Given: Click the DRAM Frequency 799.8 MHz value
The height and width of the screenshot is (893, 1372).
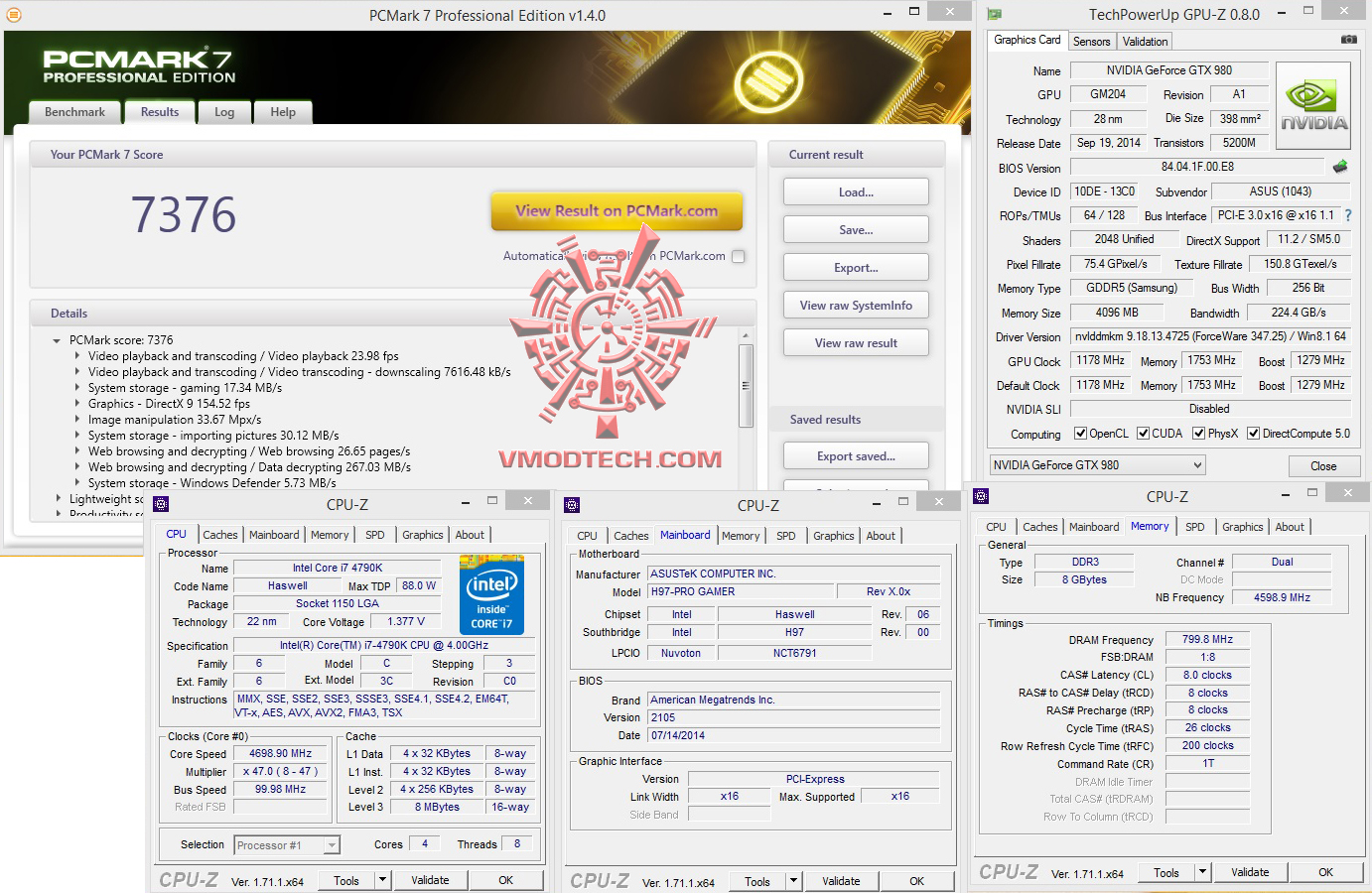Looking at the screenshot, I should pos(1207,639).
